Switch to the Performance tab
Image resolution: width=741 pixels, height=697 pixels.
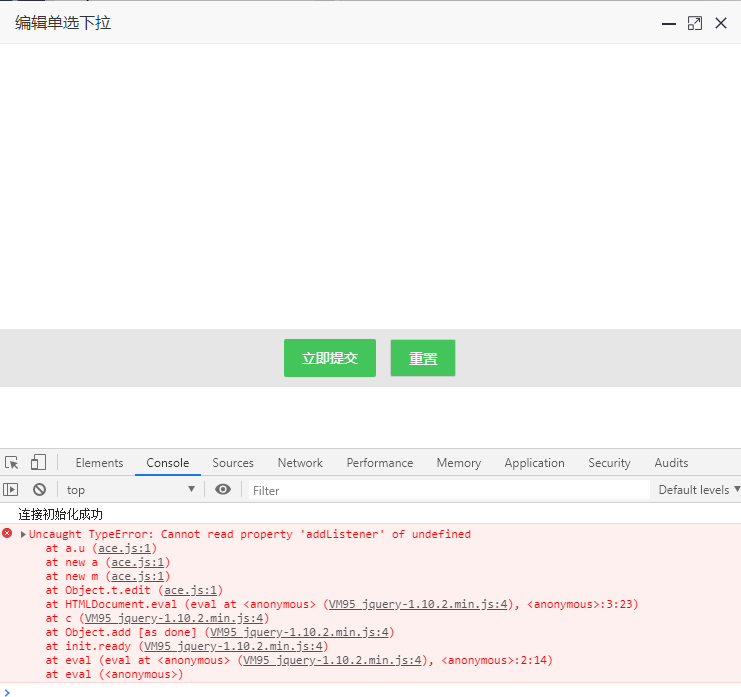tap(380, 463)
